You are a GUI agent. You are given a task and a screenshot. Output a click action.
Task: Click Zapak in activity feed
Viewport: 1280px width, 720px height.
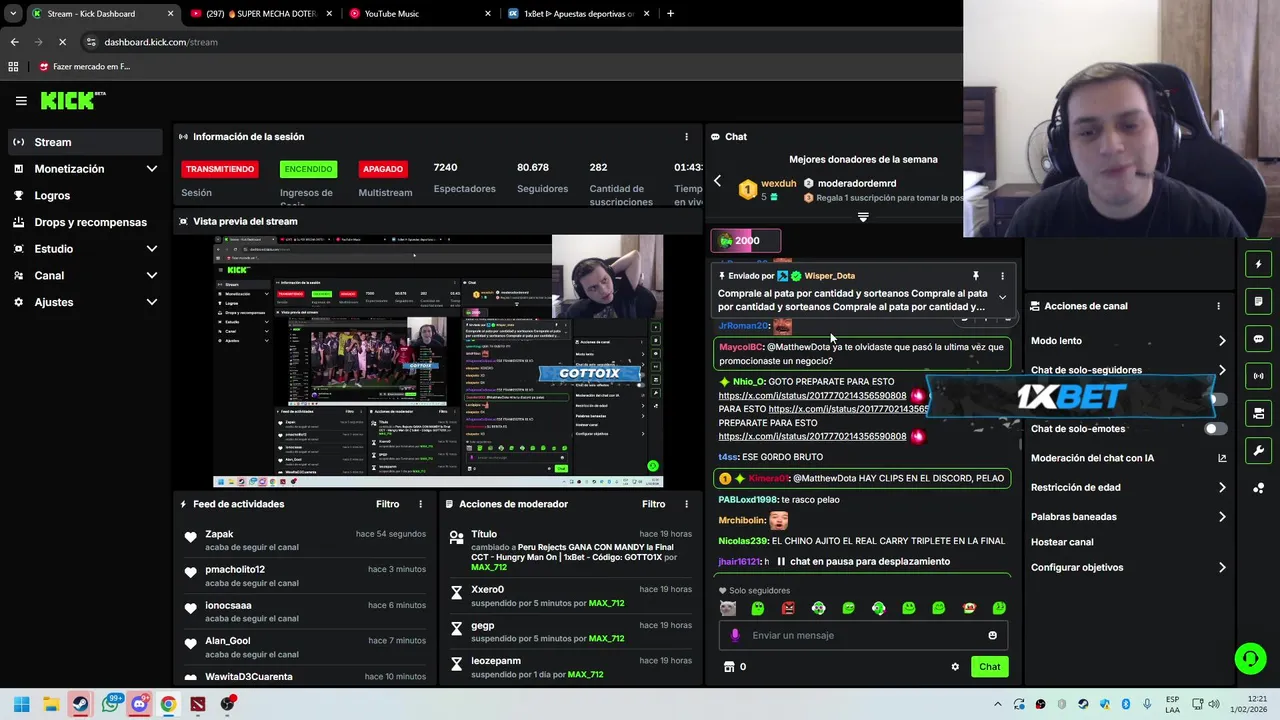click(219, 535)
